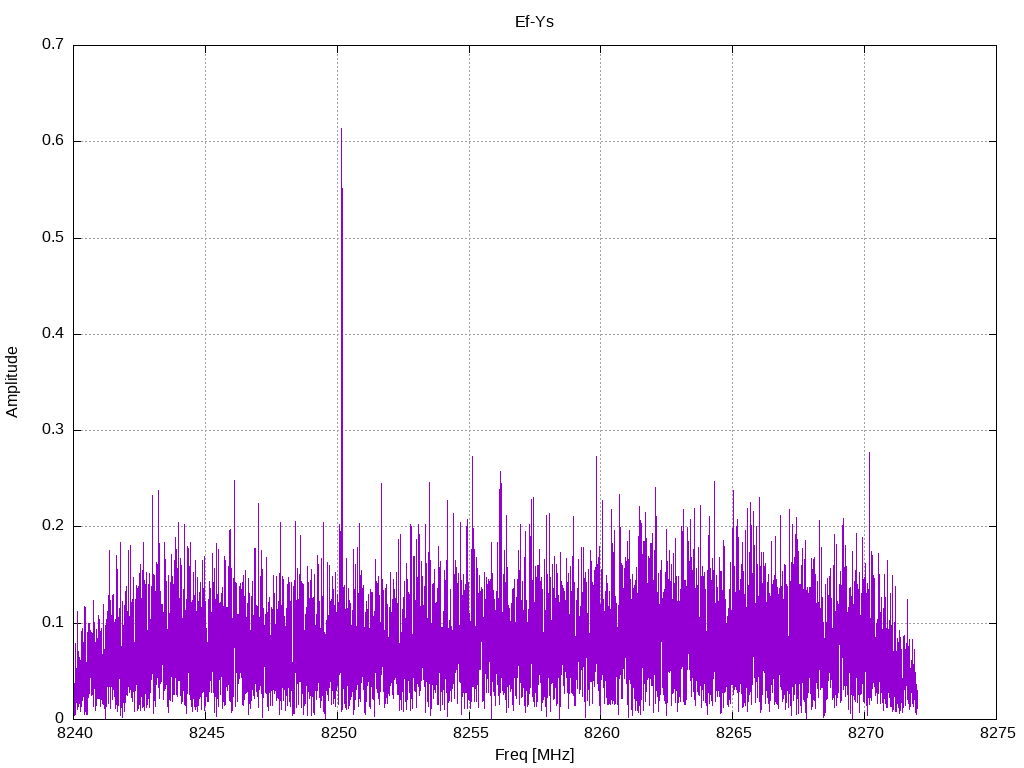Select the 0.1 y-axis tick label
Viewport: 1024px width, 768px height.
pos(53,622)
